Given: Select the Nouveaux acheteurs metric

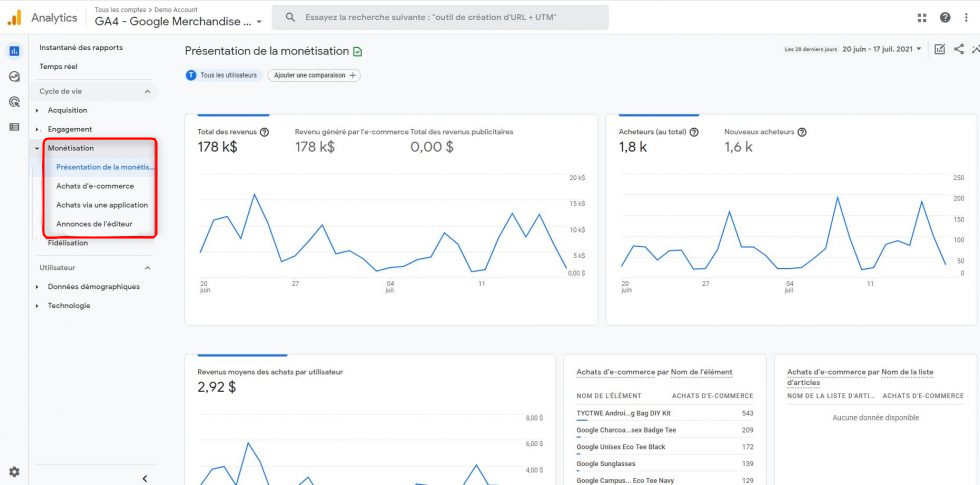Looking at the screenshot, I should click(x=765, y=140).
